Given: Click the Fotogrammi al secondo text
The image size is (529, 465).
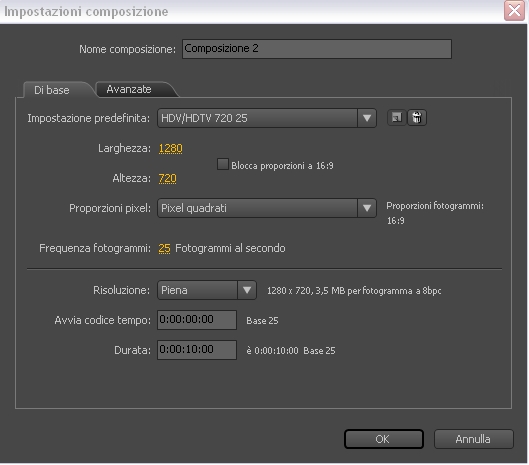Looking at the screenshot, I should point(230,248).
